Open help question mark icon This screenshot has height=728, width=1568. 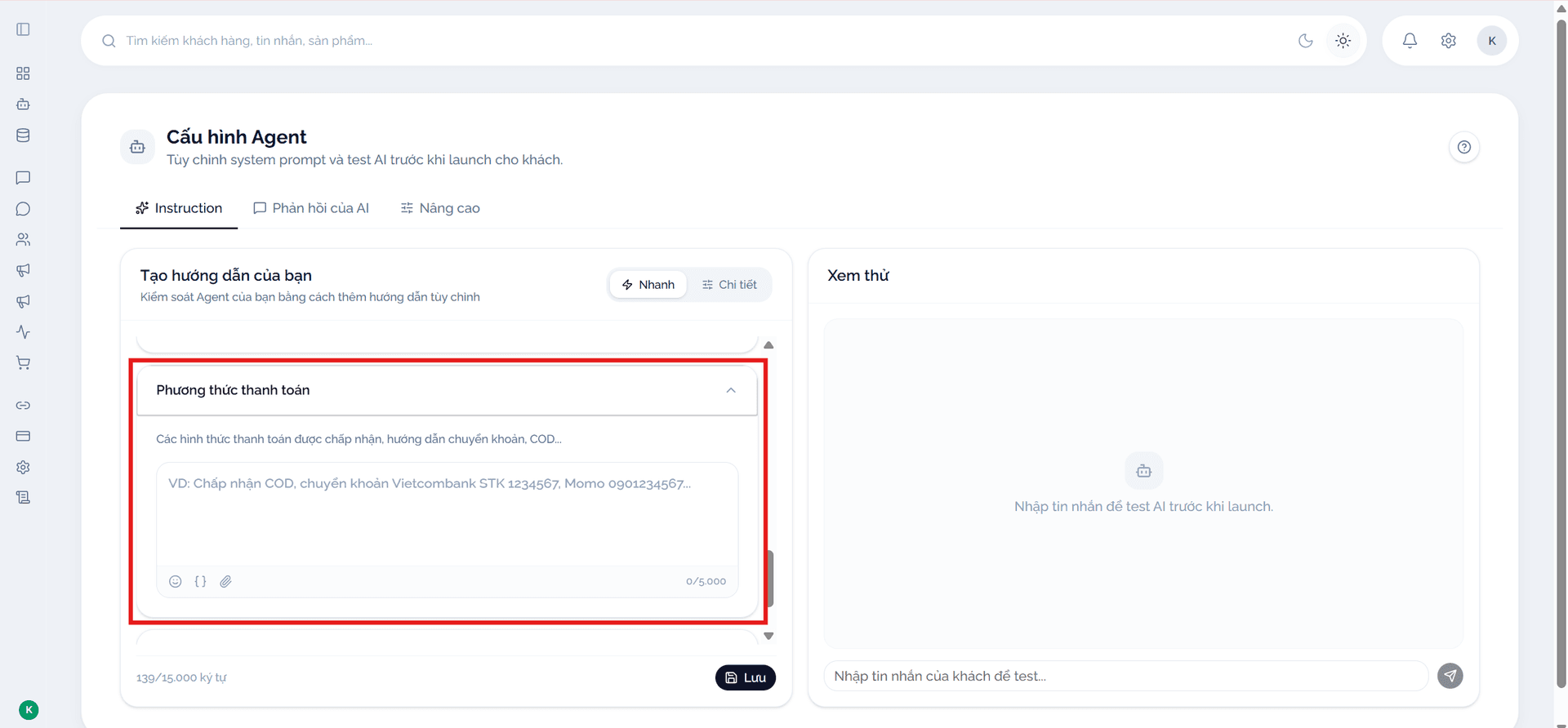(x=1464, y=147)
